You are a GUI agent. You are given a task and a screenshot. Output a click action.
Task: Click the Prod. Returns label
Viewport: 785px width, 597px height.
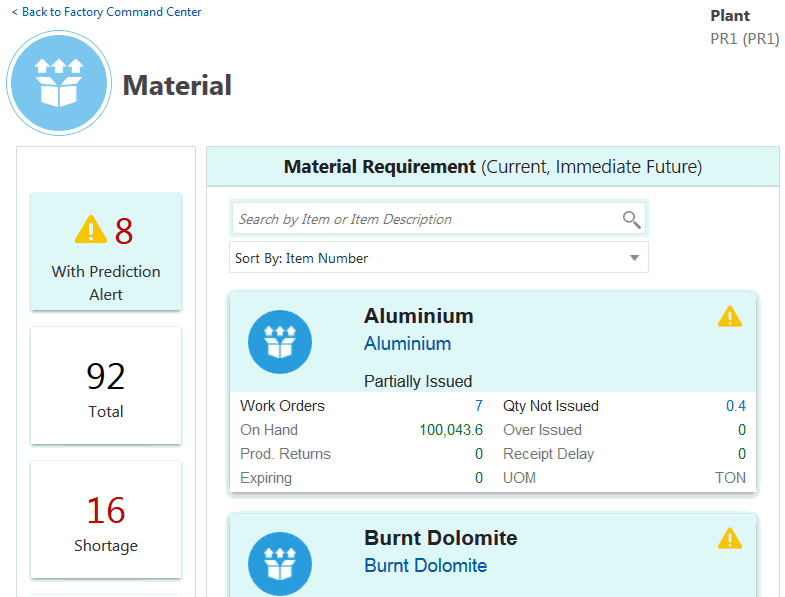click(x=285, y=454)
